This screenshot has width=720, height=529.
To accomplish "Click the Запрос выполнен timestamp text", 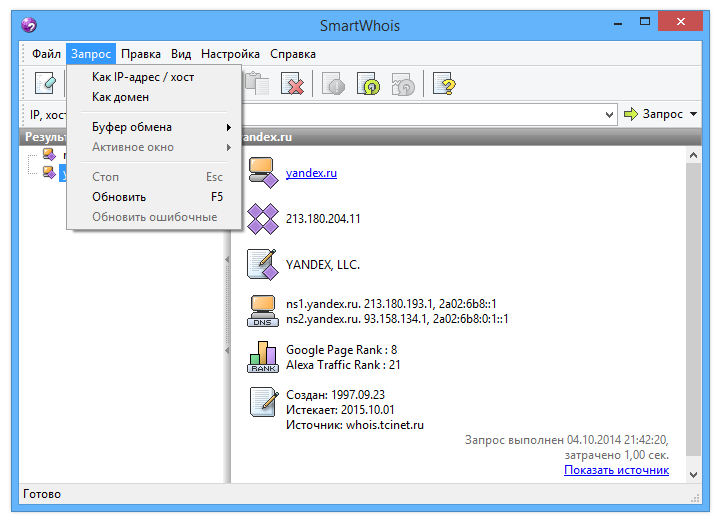I will (567, 440).
